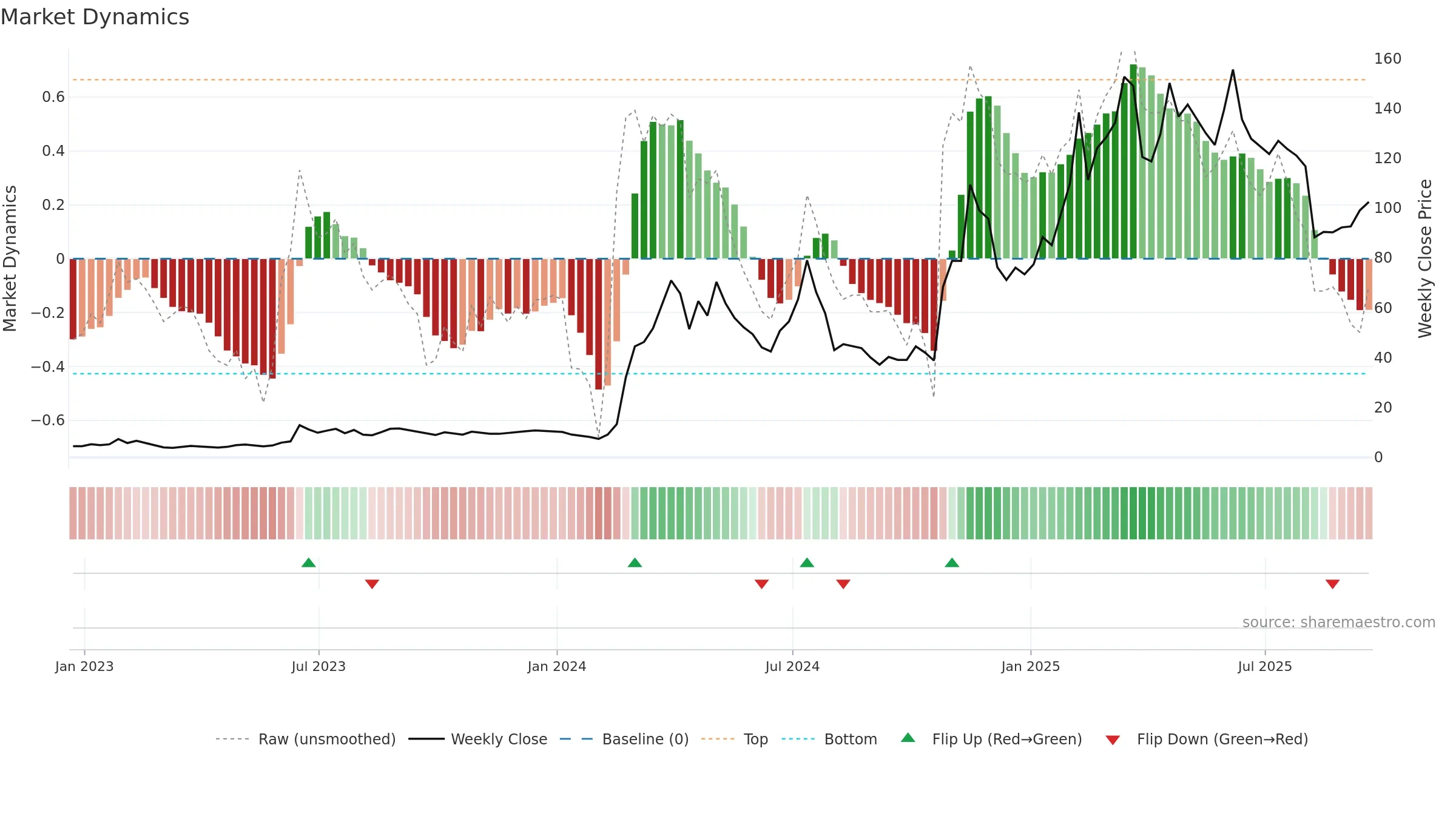Image resolution: width=1456 pixels, height=819 pixels.
Task: Click the 120 tick on price axis
Action: coord(1388,158)
